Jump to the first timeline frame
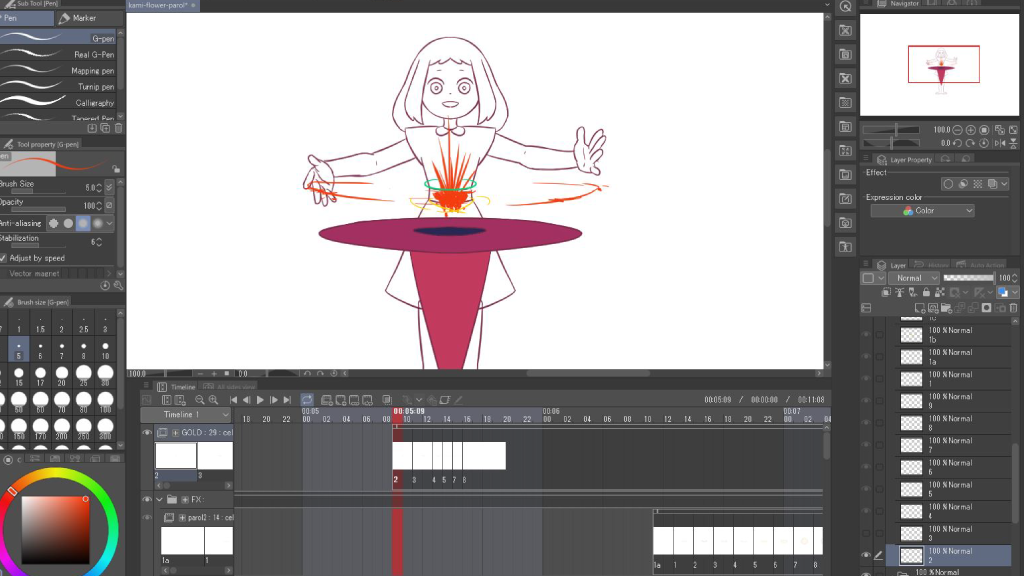 [x=234, y=400]
